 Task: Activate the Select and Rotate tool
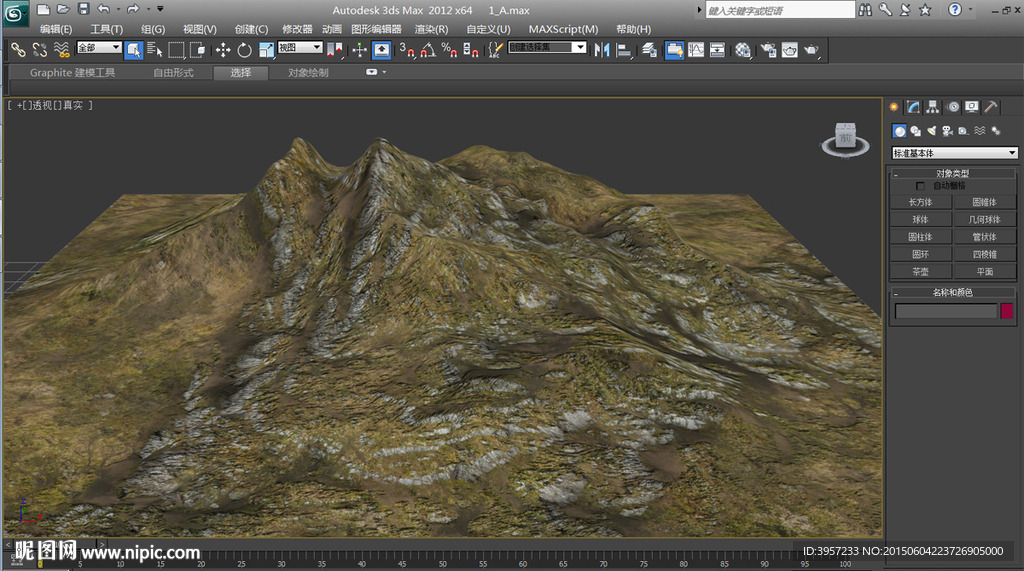click(244, 50)
